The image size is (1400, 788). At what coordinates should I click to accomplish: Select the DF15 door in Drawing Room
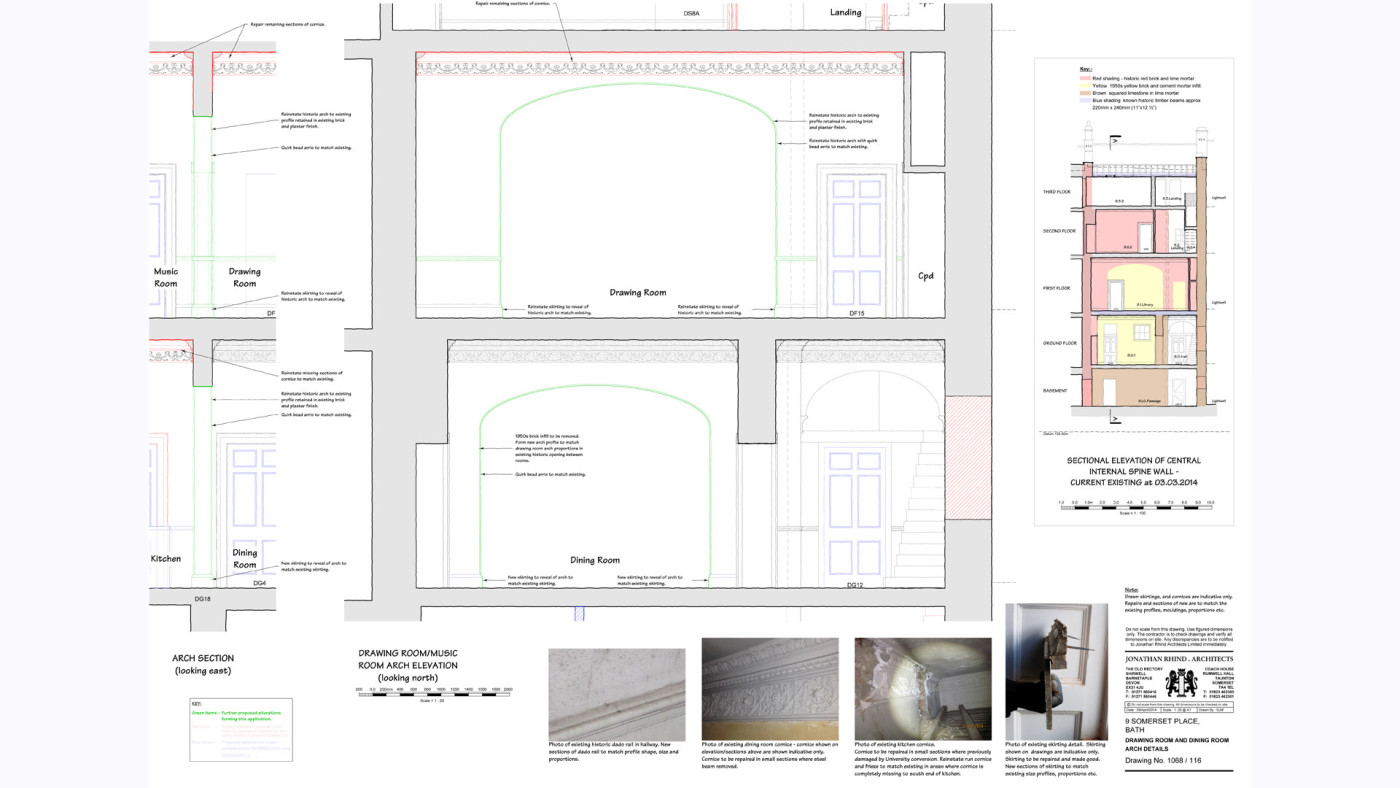(857, 241)
